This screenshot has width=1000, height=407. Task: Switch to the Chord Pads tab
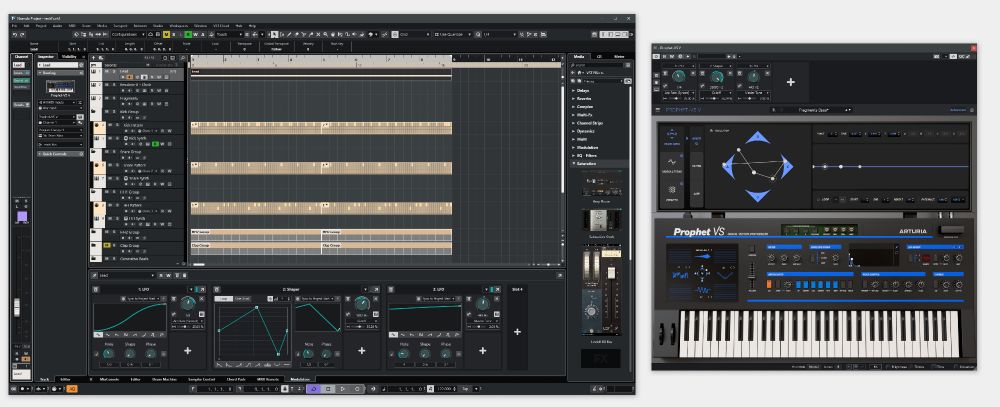pos(236,379)
